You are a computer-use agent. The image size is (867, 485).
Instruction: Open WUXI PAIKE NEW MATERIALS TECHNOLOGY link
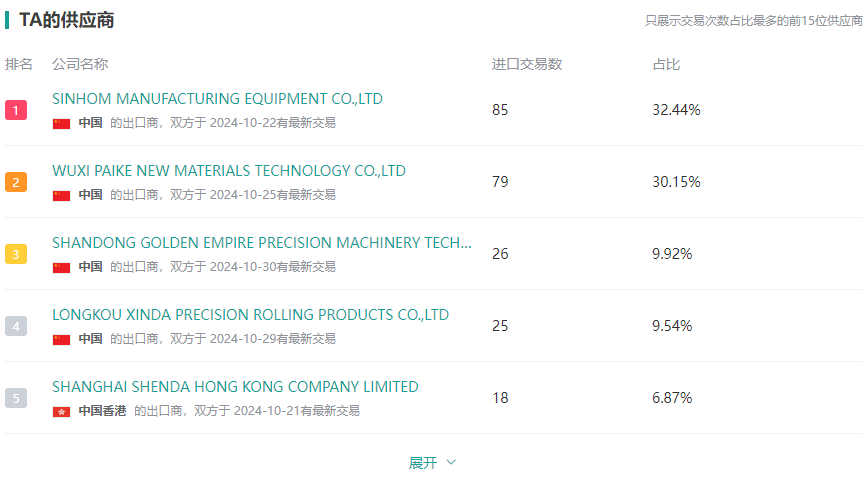pos(229,171)
